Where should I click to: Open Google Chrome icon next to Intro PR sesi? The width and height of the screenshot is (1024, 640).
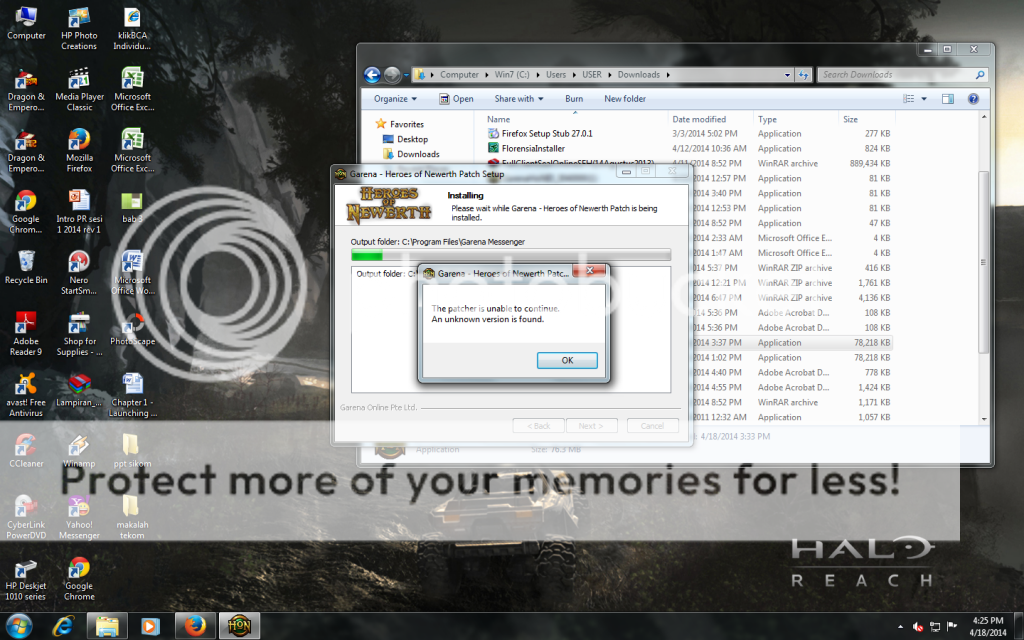tap(26, 212)
